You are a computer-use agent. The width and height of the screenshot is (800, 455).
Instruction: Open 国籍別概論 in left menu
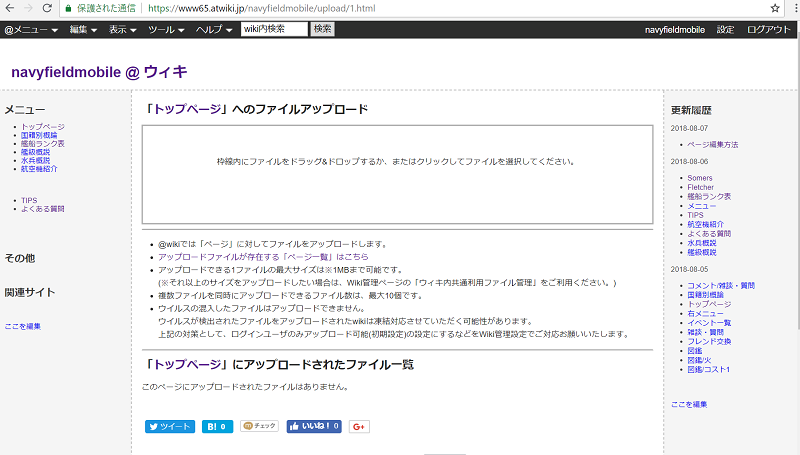39,135
